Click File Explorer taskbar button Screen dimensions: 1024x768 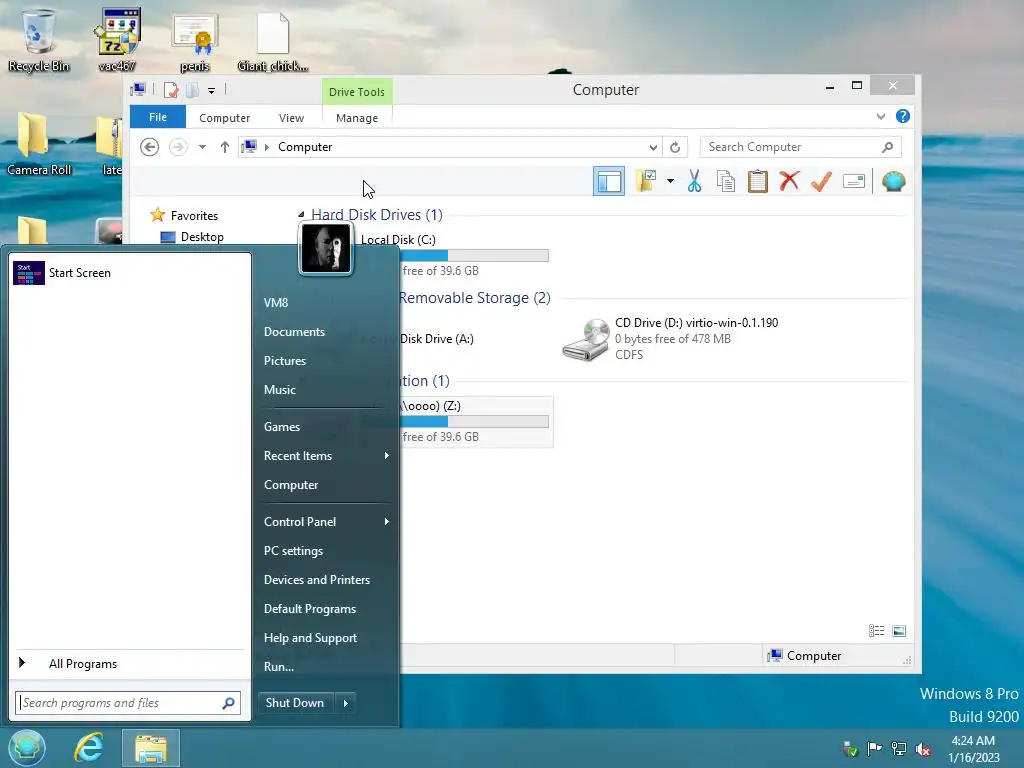[150, 748]
